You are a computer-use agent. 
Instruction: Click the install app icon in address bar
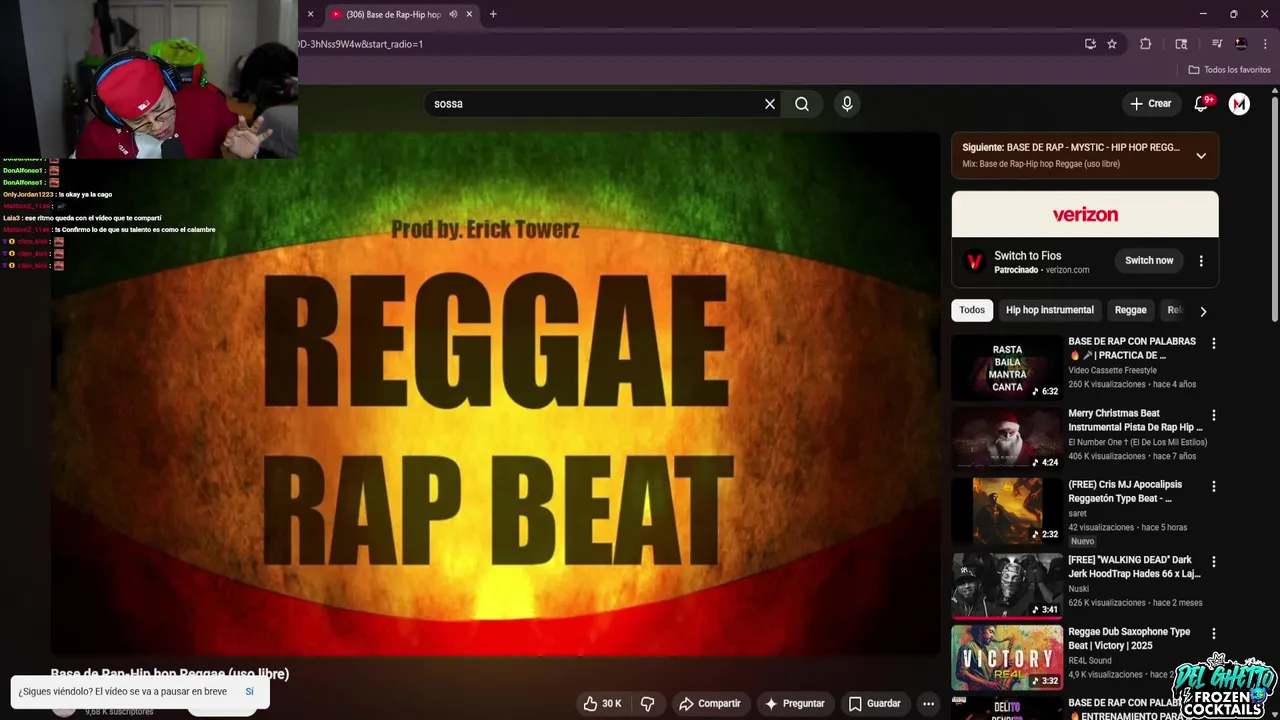pyautogui.click(x=1090, y=44)
